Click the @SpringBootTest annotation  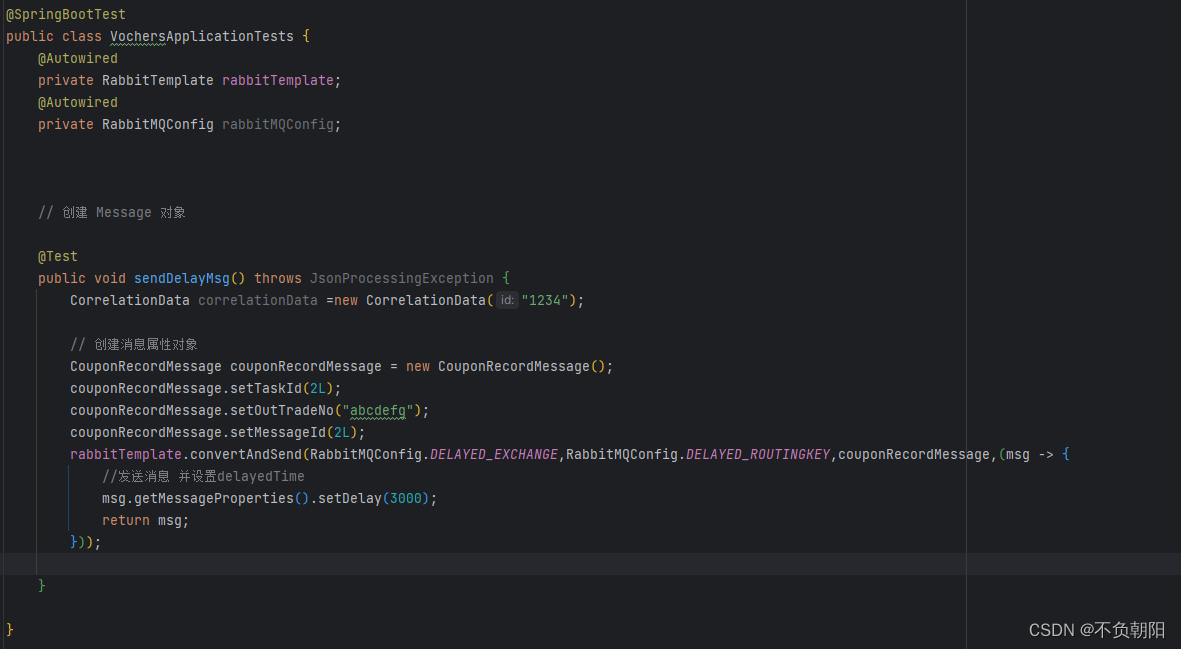(66, 14)
